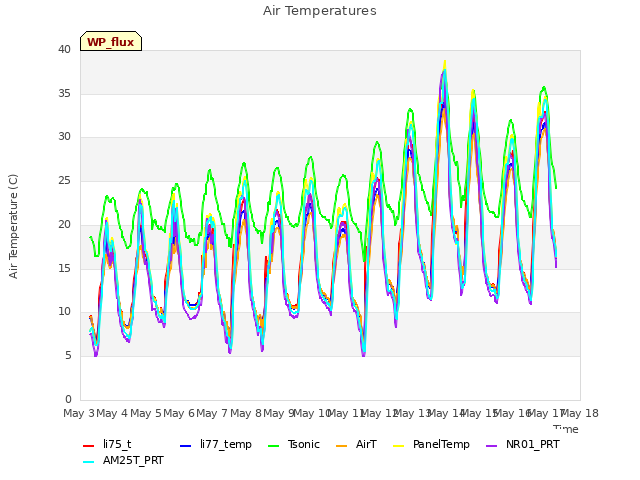Toggle the AM25T_PRT legend entry
Image resolution: width=640 pixels, height=480 pixels.
point(123,460)
